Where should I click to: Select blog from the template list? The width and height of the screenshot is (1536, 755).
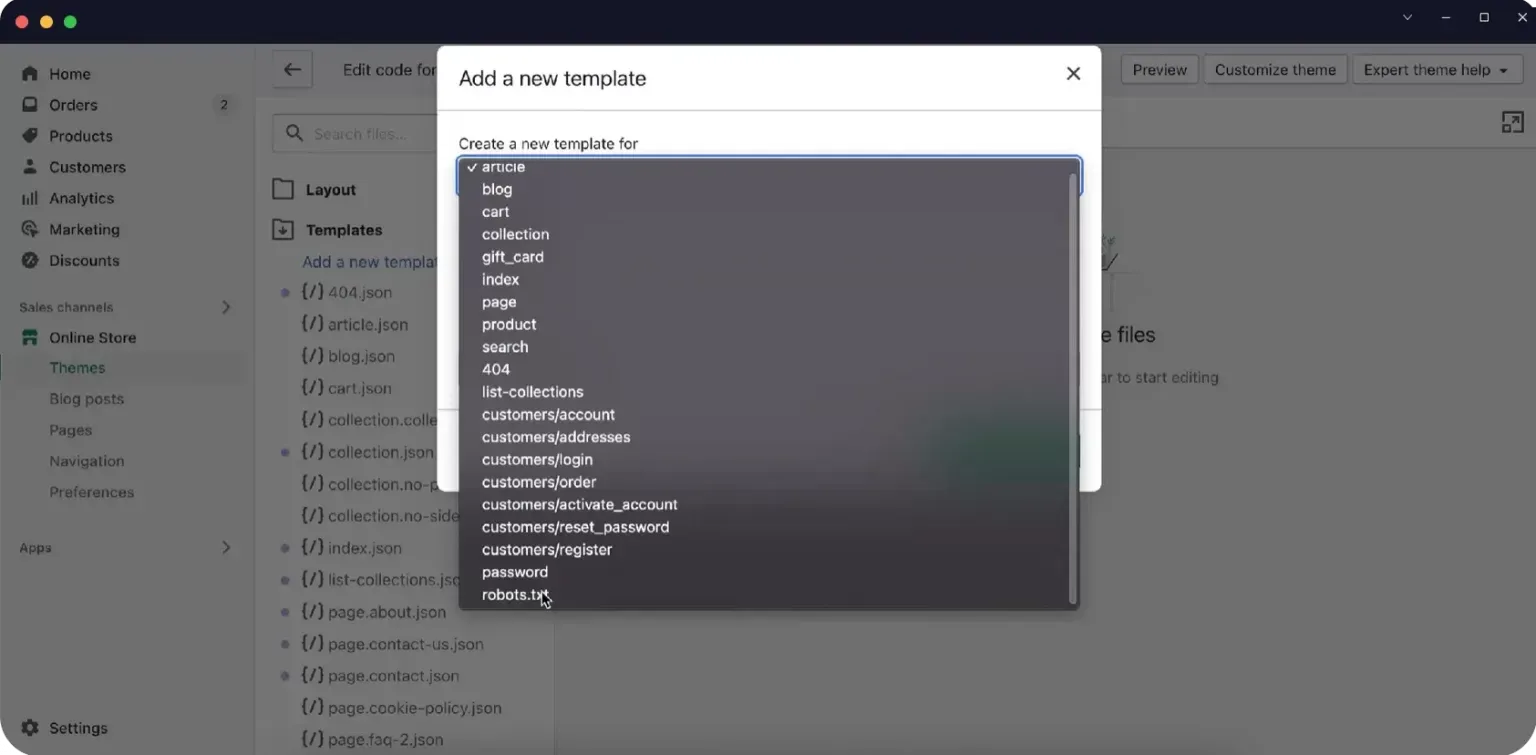coord(768,189)
